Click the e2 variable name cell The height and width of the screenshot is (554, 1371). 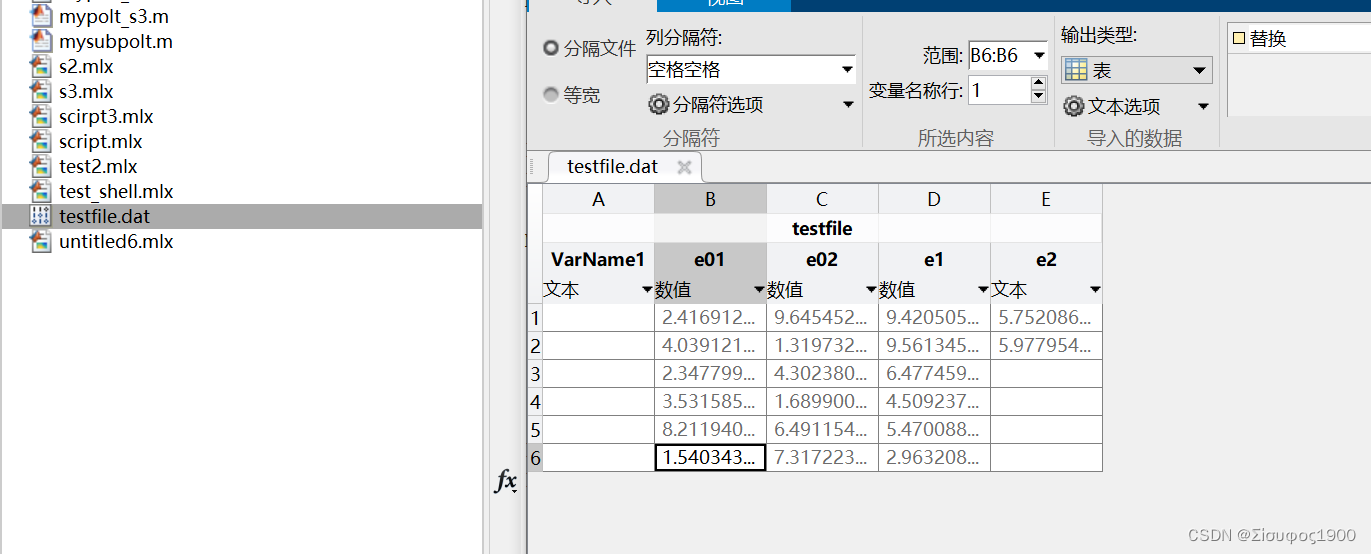(1046, 260)
